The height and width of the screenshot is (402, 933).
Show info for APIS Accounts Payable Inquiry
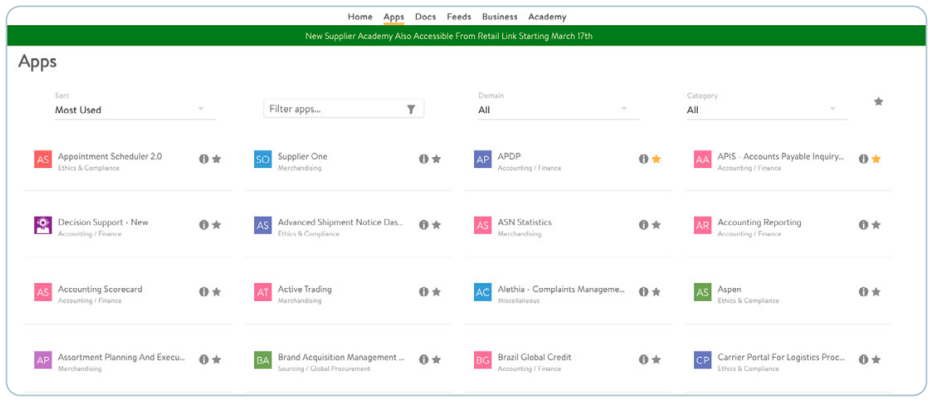pyautogui.click(x=863, y=159)
